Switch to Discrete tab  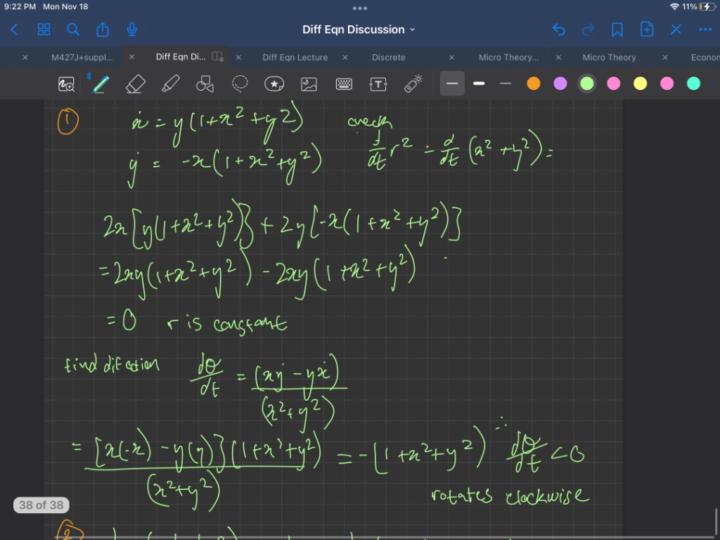(388, 57)
